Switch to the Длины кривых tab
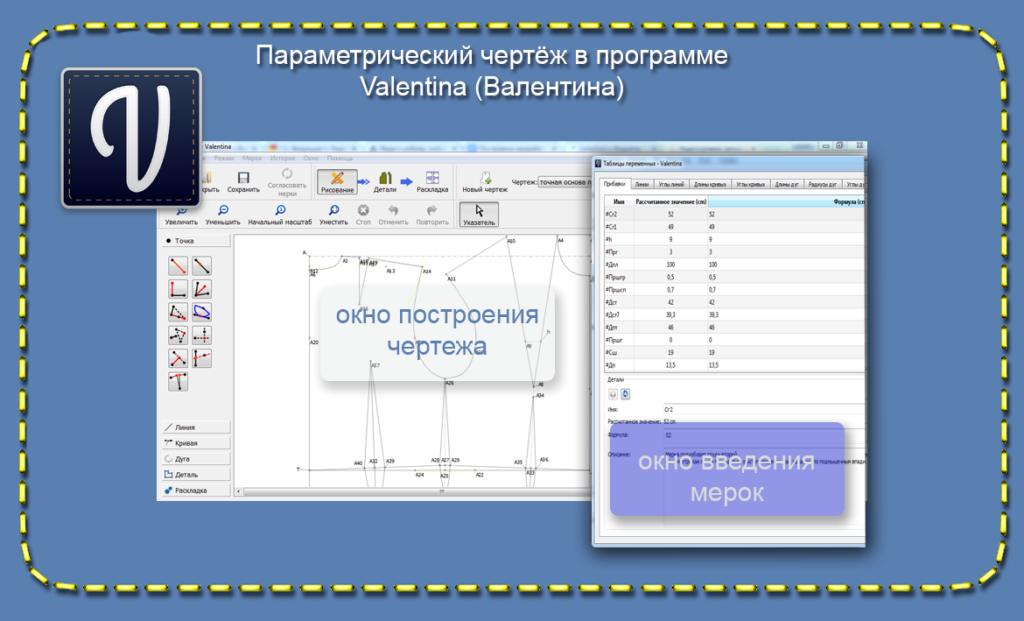 (x=710, y=184)
